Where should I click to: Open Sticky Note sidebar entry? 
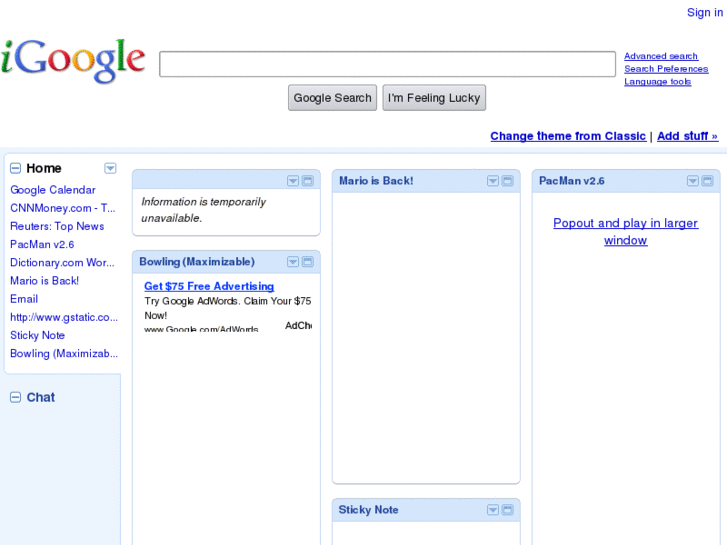point(38,335)
